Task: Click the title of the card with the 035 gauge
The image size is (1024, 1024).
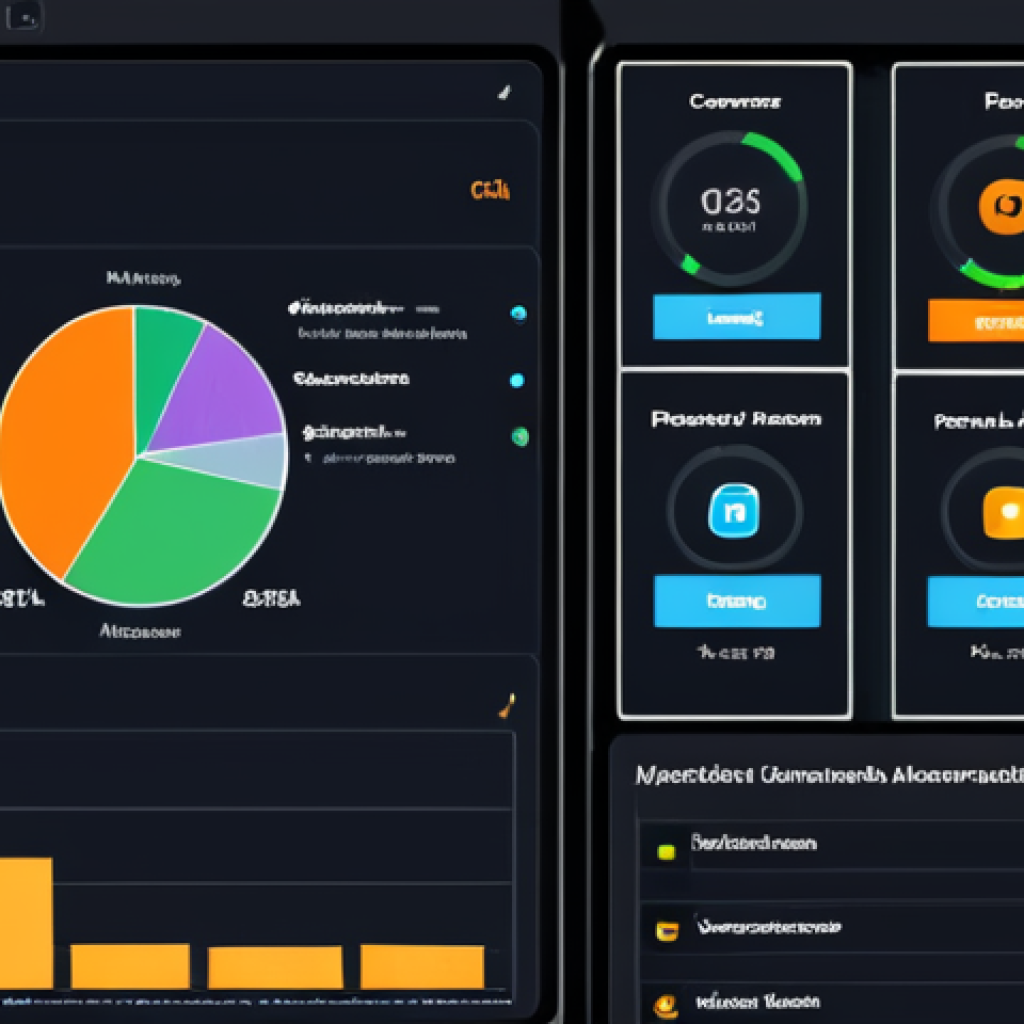Action: tap(735, 102)
